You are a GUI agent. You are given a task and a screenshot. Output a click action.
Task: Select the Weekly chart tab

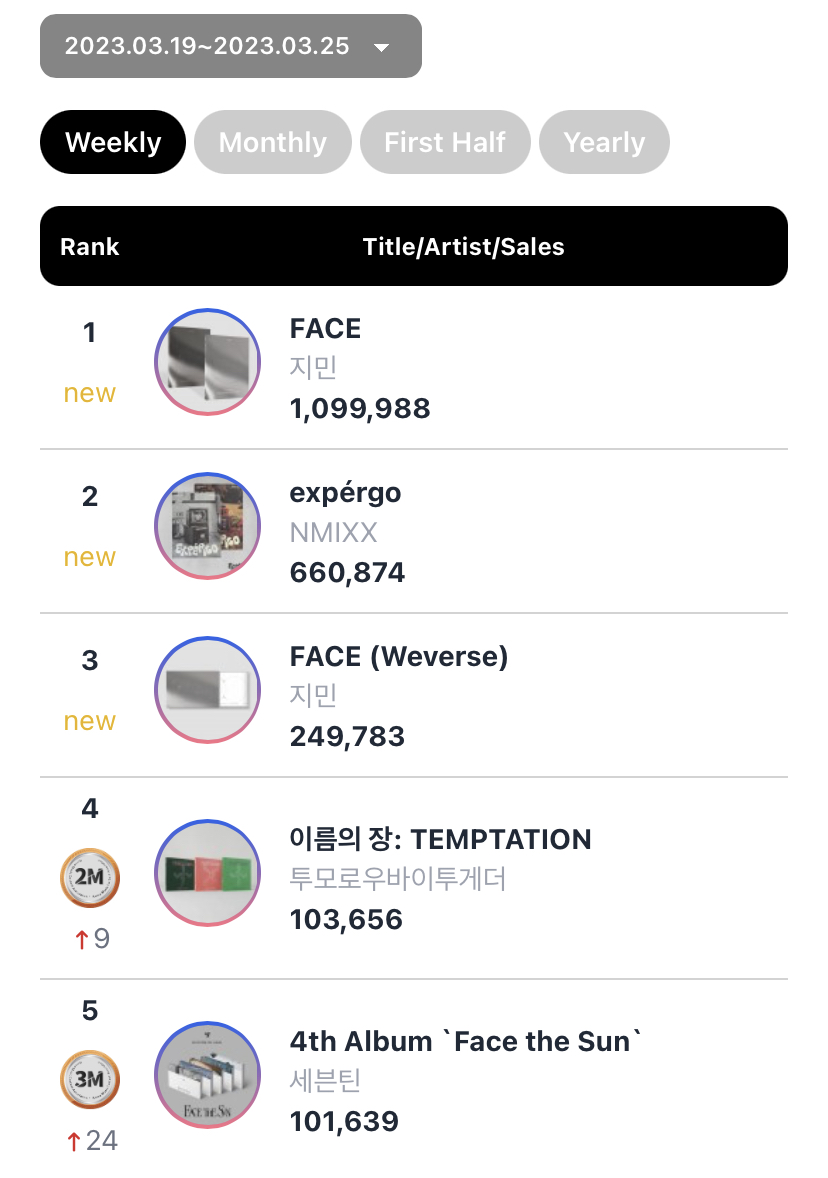point(113,142)
